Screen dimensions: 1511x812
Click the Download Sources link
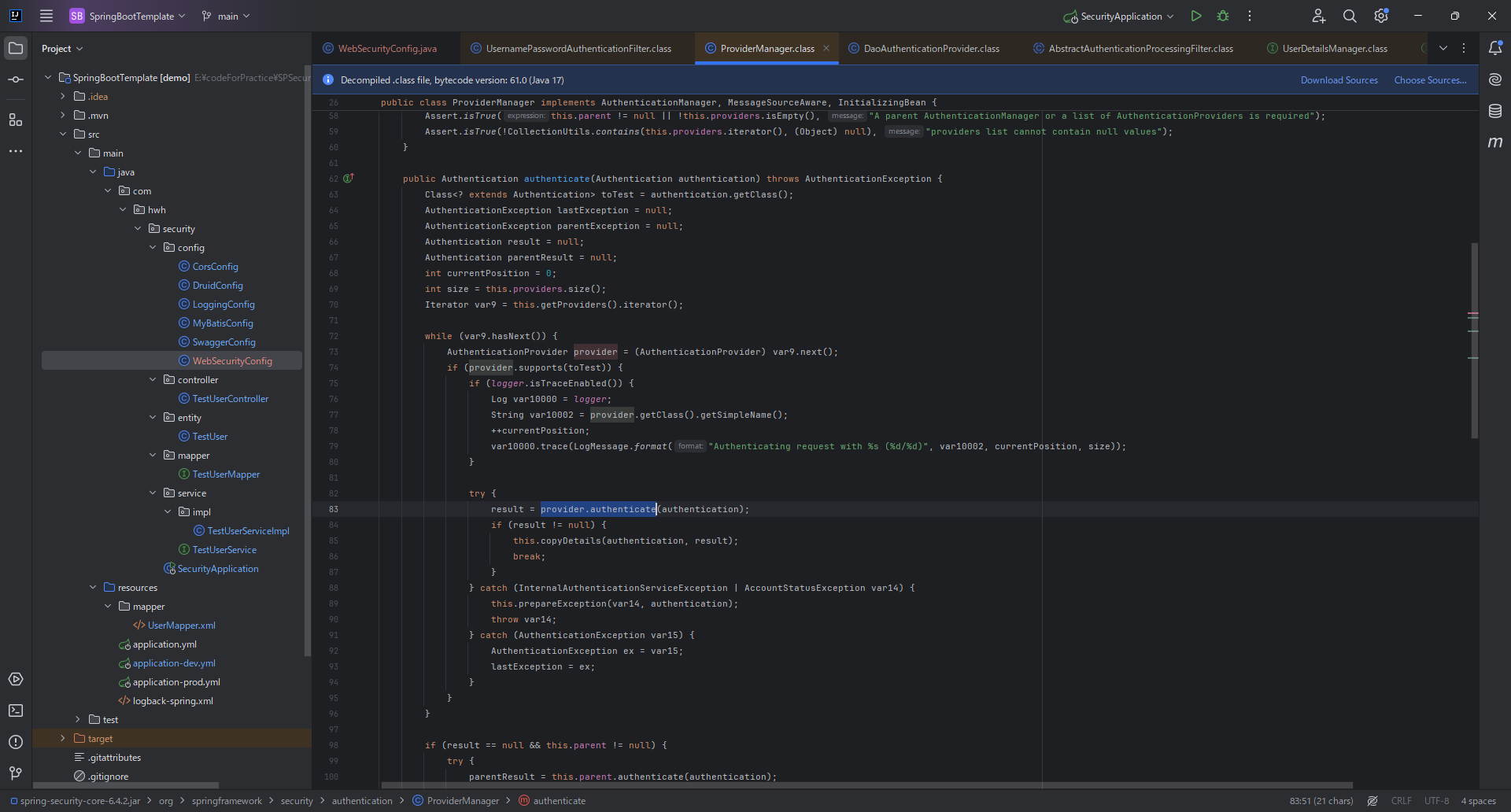1339,80
